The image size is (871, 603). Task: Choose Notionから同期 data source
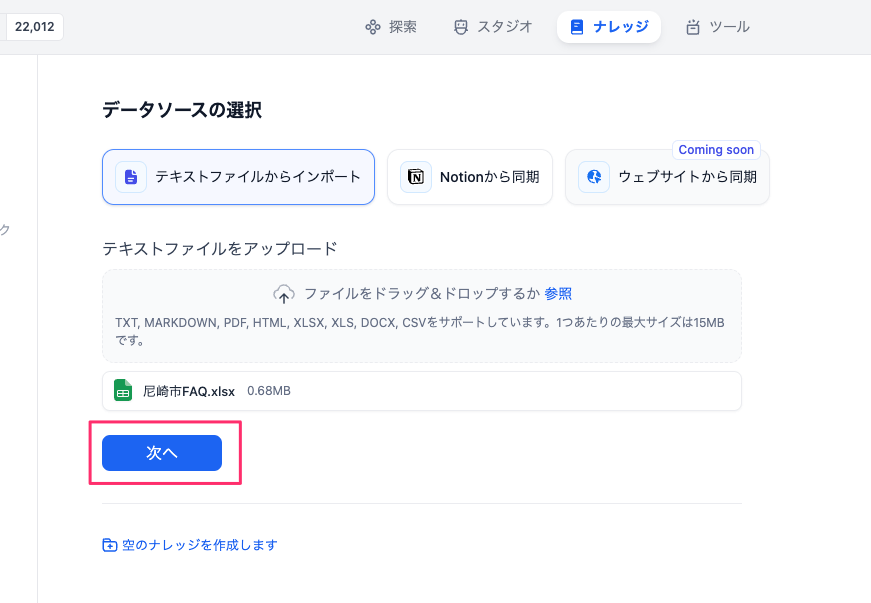[x=470, y=177]
